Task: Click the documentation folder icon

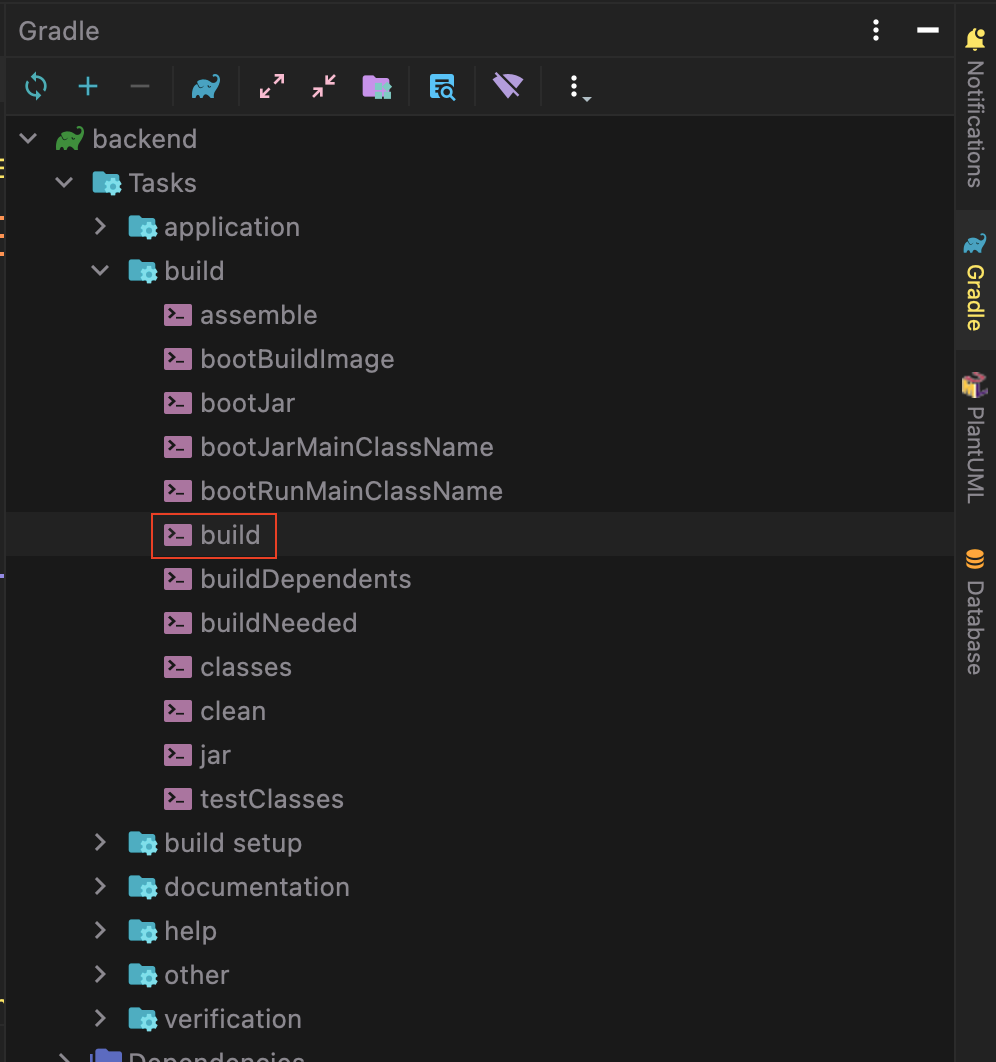Action: click(142, 887)
